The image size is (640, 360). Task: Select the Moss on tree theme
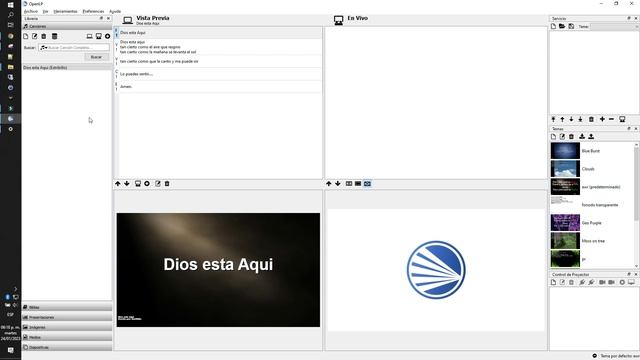tap(592, 241)
